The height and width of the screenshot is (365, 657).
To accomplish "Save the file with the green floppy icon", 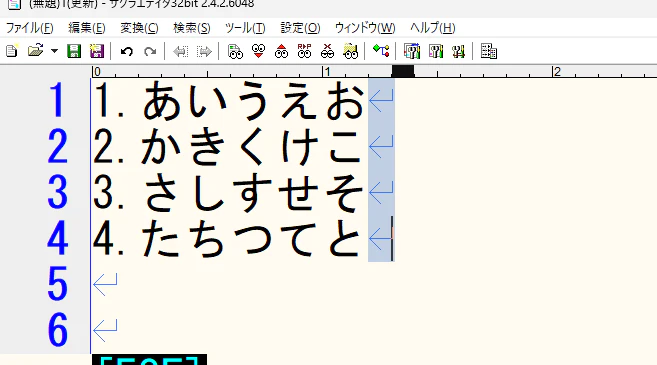I will [x=74, y=51].
